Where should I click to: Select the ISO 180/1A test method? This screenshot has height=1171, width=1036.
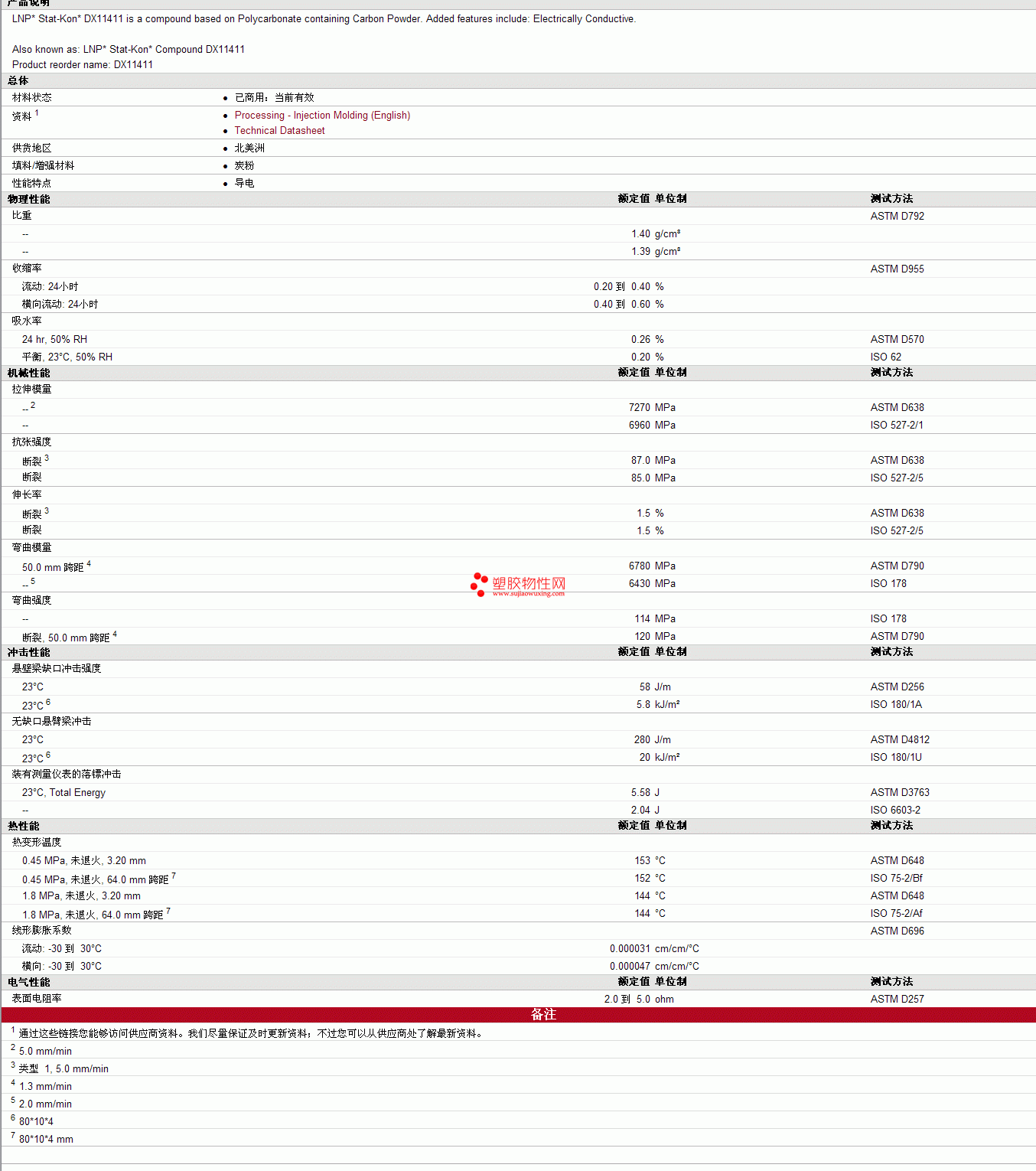click(x=896, y=705)
